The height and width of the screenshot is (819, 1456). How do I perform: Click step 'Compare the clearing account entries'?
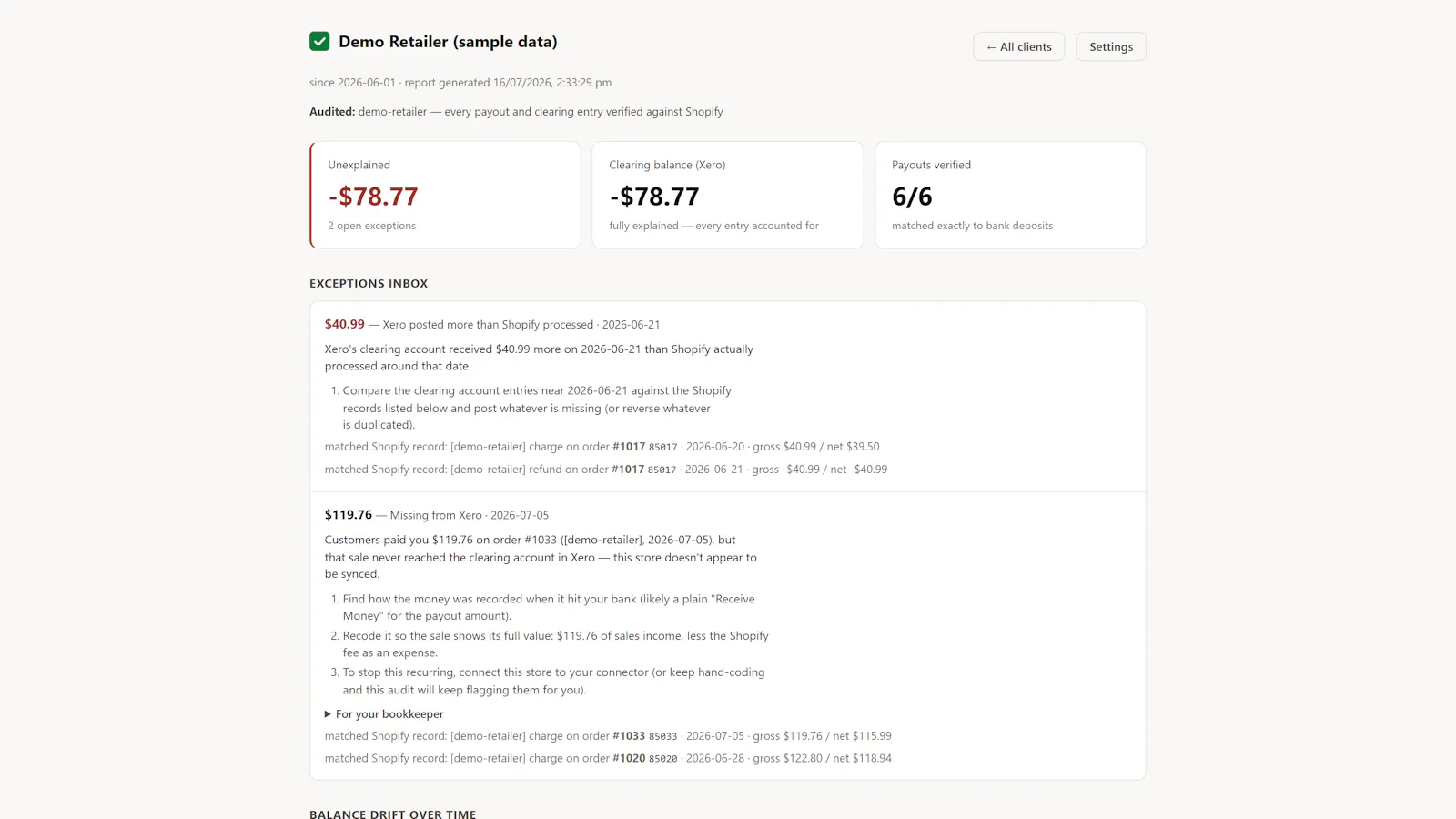537,408
